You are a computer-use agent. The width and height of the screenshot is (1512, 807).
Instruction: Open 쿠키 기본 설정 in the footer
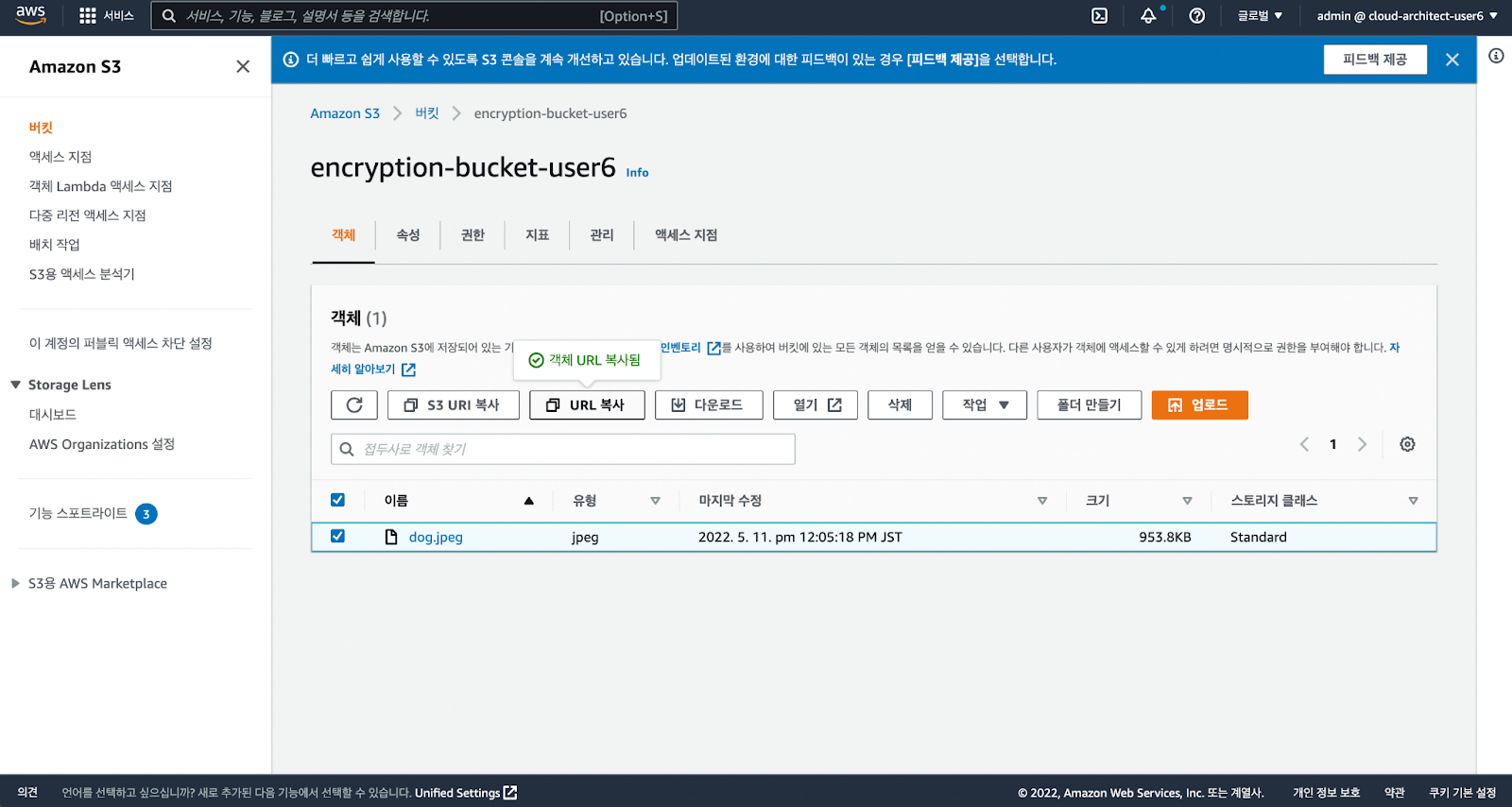pos(1462,793)
